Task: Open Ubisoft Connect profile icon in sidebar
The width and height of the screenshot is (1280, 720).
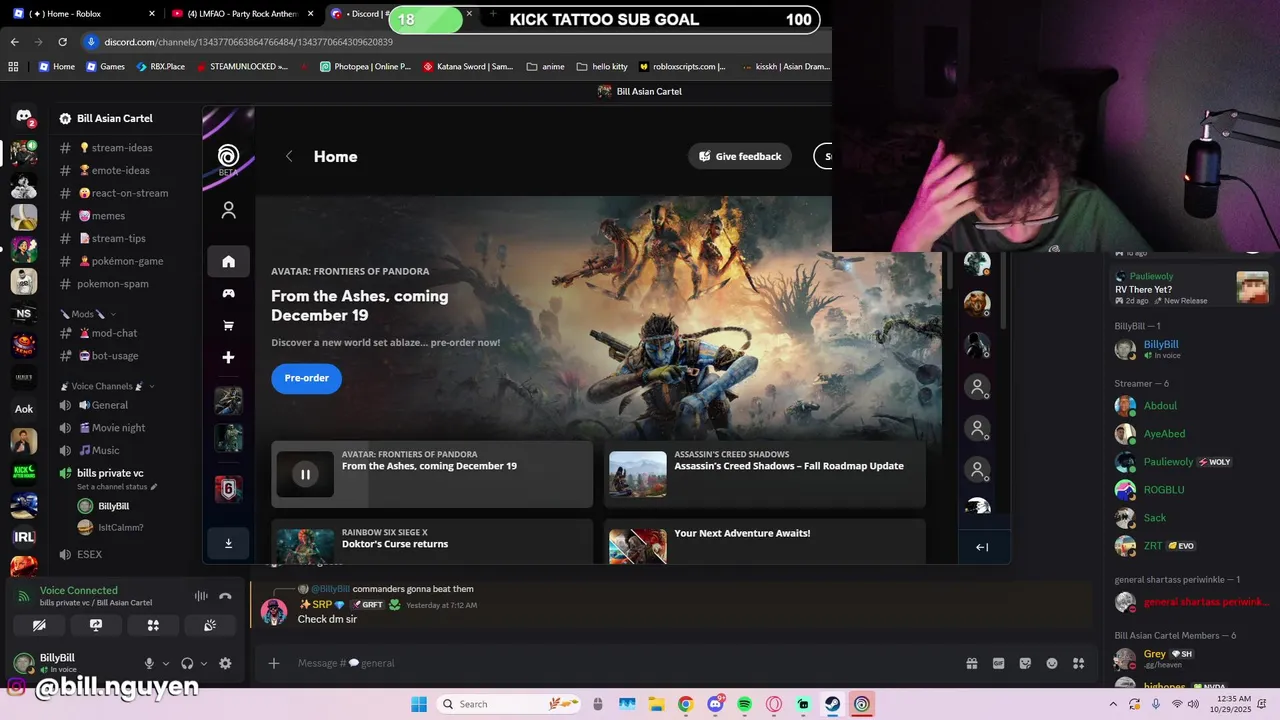Action: pyautogui.click(x=228, y=210)
